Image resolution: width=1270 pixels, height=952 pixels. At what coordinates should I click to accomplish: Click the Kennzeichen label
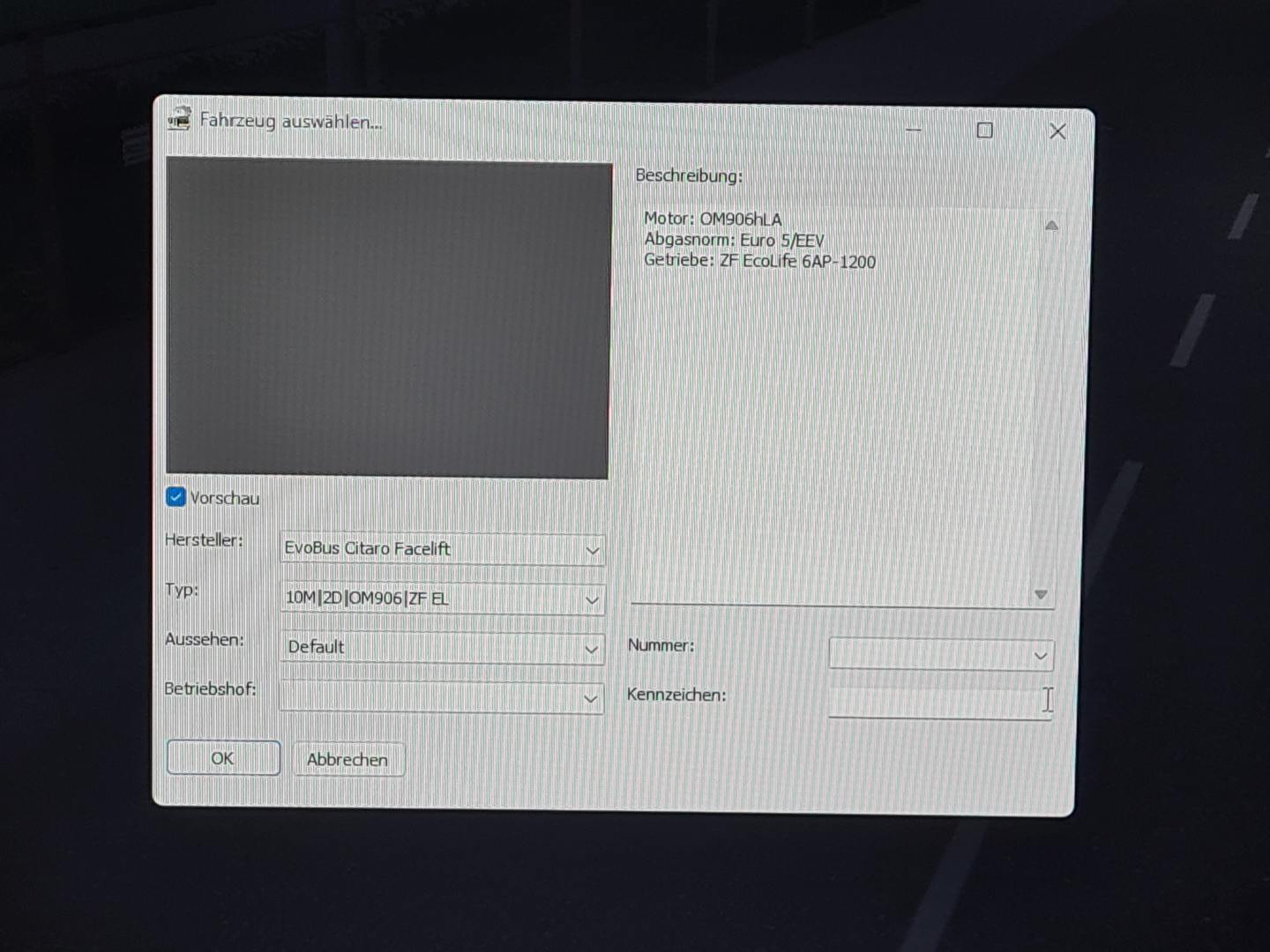point(676,695)
